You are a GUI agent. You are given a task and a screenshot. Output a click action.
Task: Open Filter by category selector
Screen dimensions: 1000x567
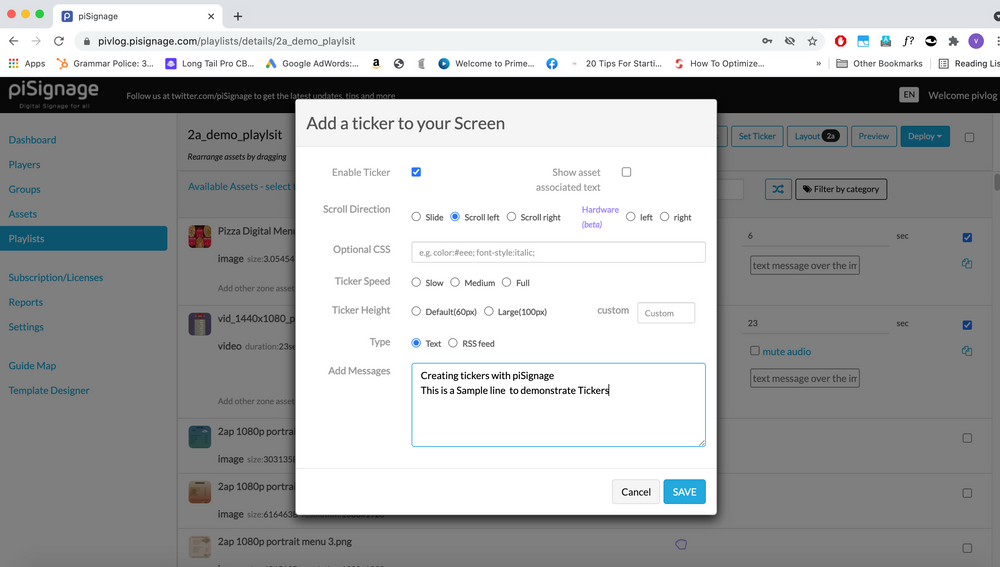pos(840,188)
